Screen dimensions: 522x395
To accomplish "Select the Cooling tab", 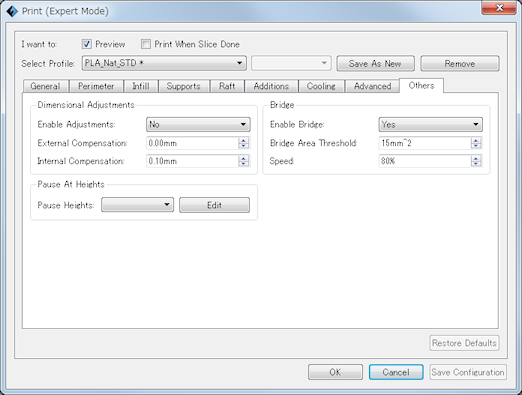I will click(321, 86).
